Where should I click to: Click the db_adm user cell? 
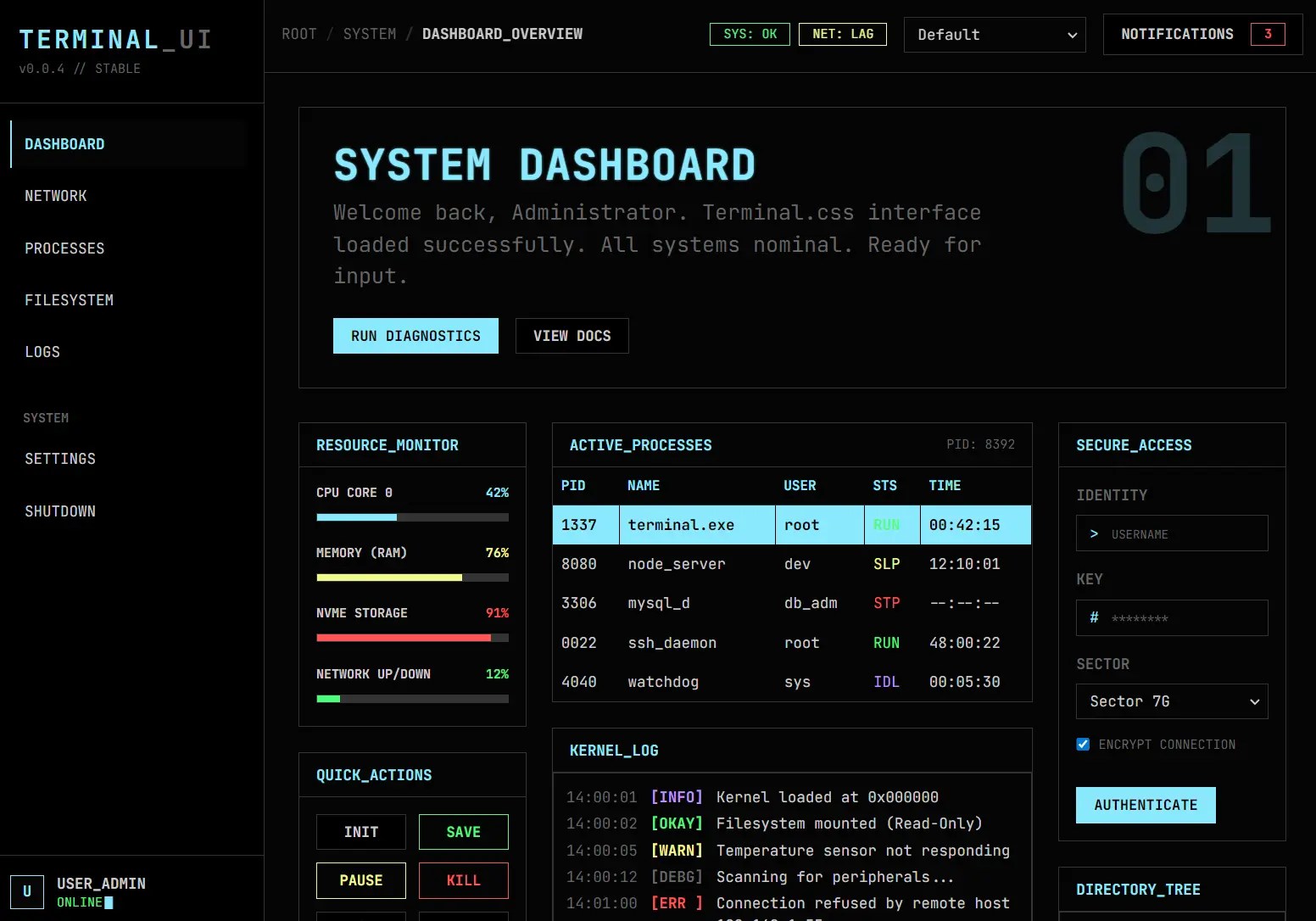tap(811, 603)
